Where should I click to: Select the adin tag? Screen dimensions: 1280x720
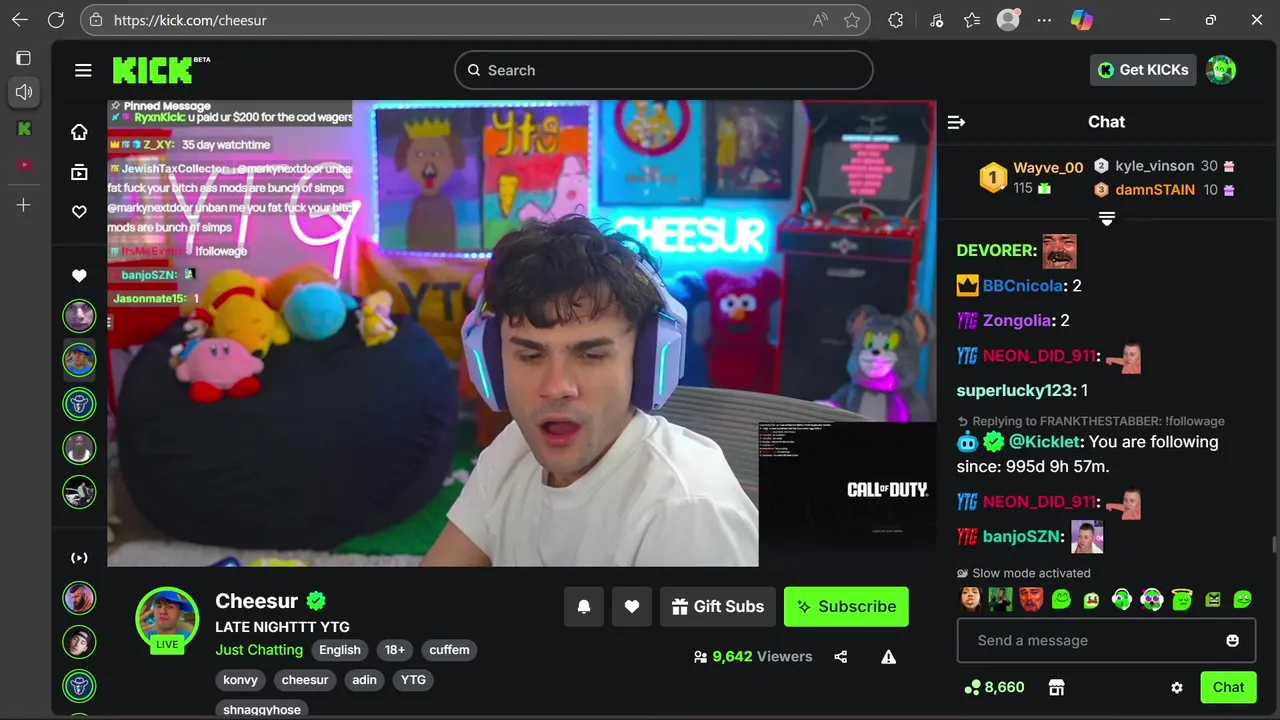pyautogui.click(x=365, y=680)
